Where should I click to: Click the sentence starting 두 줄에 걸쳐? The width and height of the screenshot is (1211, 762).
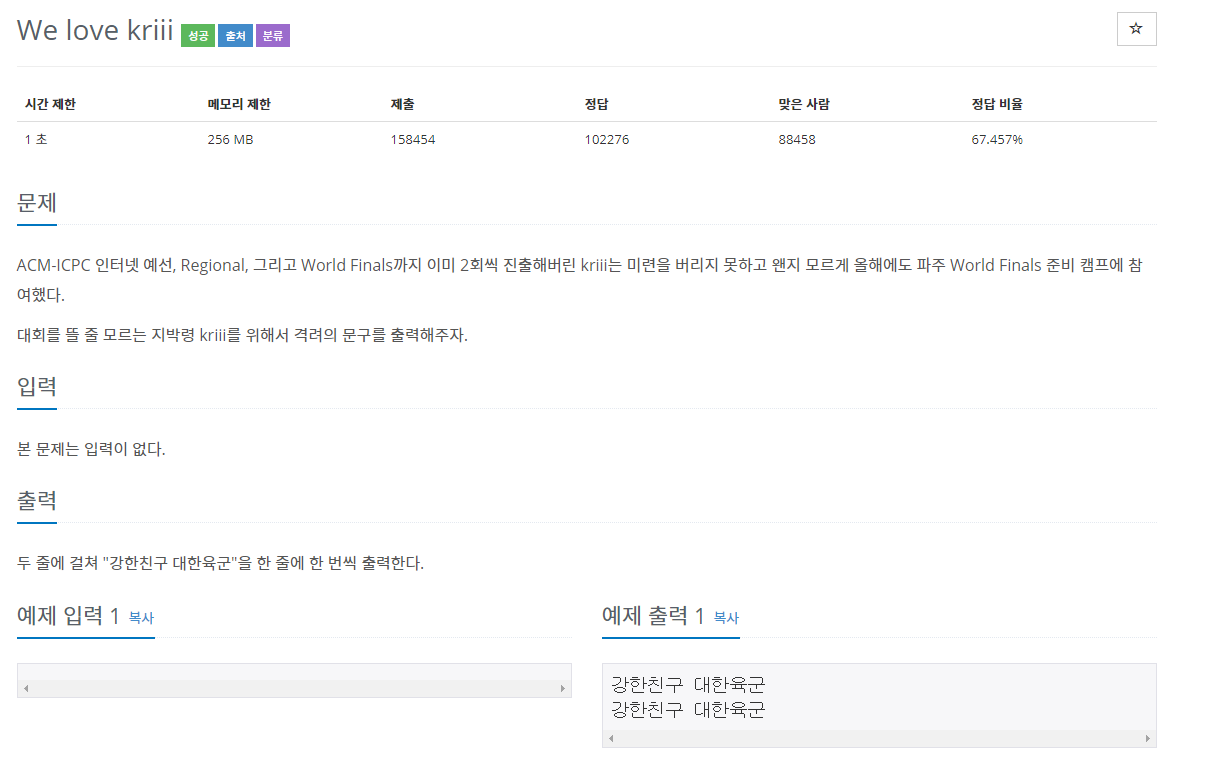coord(221,563)
